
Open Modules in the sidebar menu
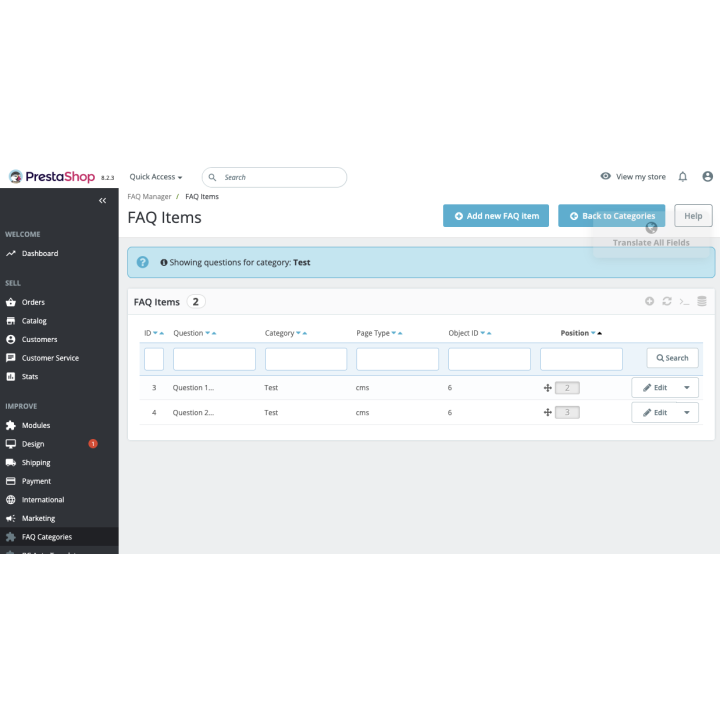(36, 425)
